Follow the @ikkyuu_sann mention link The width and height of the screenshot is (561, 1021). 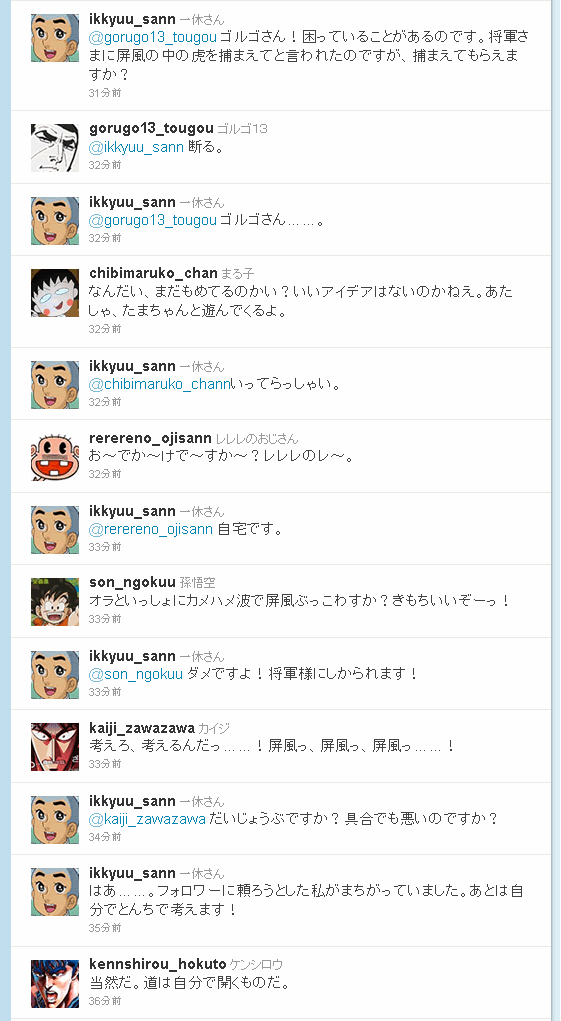(136, 148)
